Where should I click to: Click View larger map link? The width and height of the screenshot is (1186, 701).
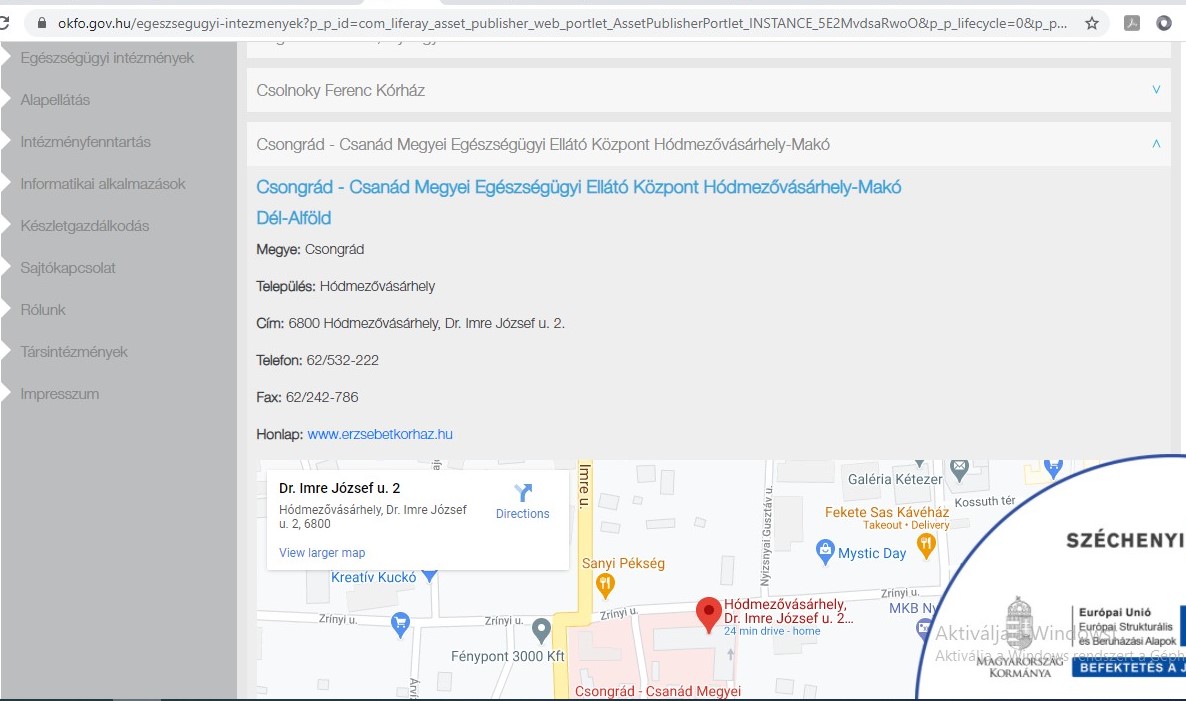(x=322, y=552)
